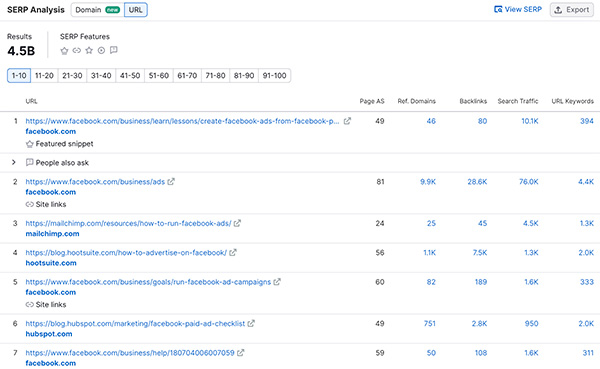Image resolution: width=600 pixels, height=369 pixels.
Task: Open external link icon for mailchimp URL
Action: pos(237,223)
